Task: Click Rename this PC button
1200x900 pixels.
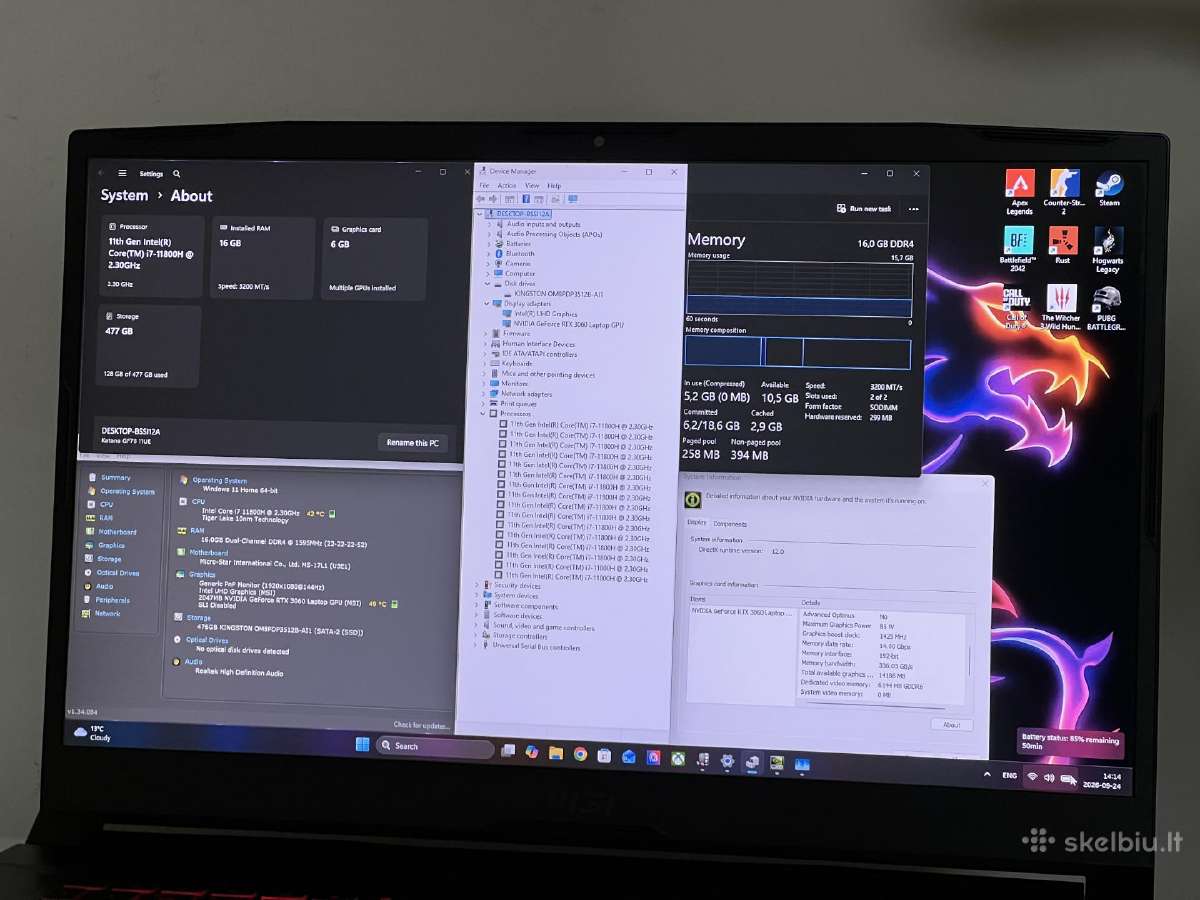Action: (x=413, y=442)
